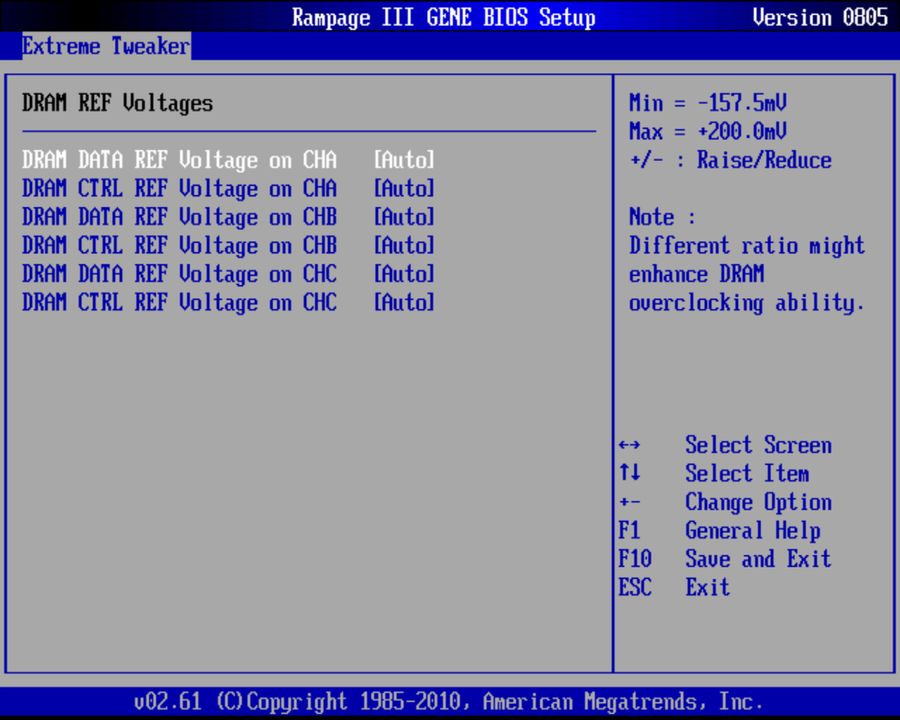Select DRAM CTRL REF Voltage on CHC row
The width and height of the screenshot is (900, 720).
point(228,303)
